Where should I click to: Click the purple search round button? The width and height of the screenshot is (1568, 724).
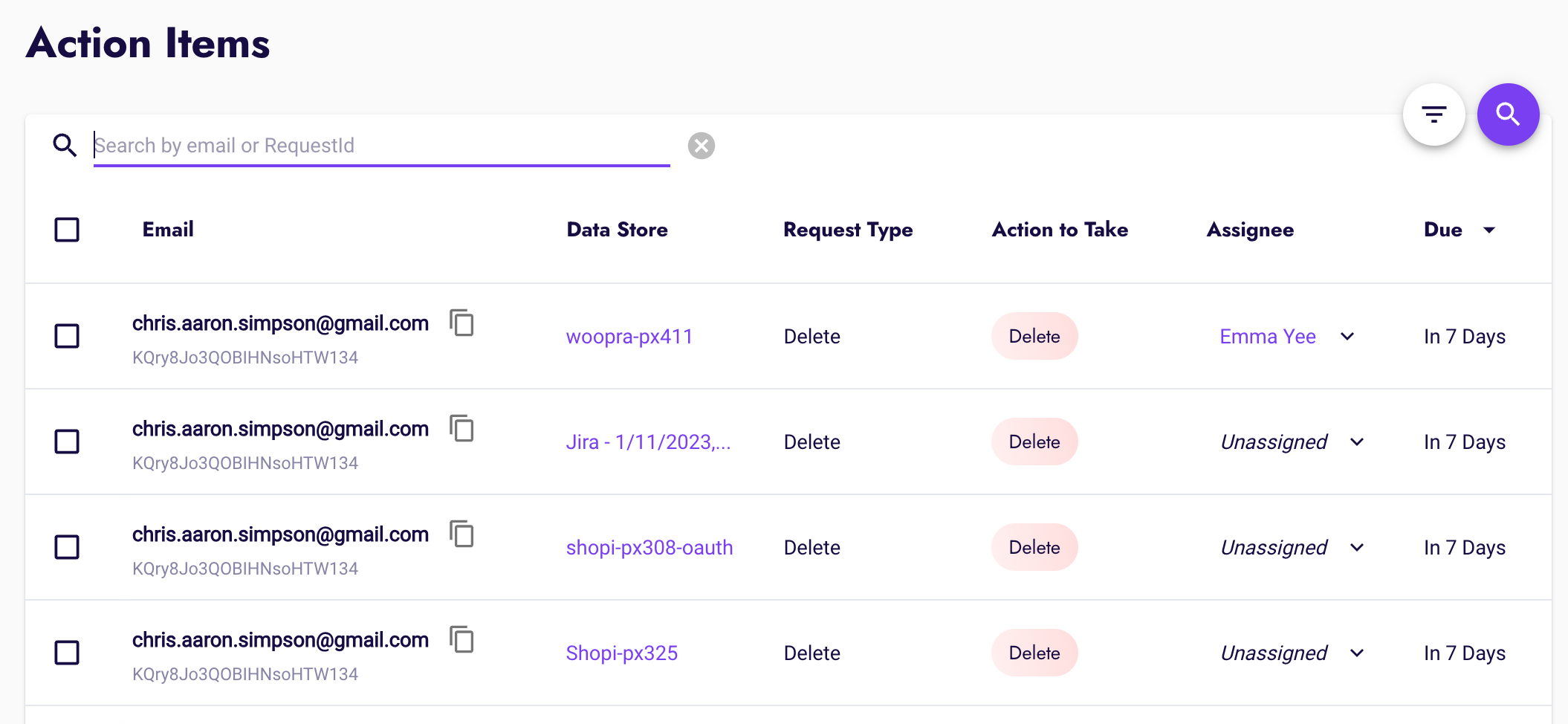coord(1508,114)
